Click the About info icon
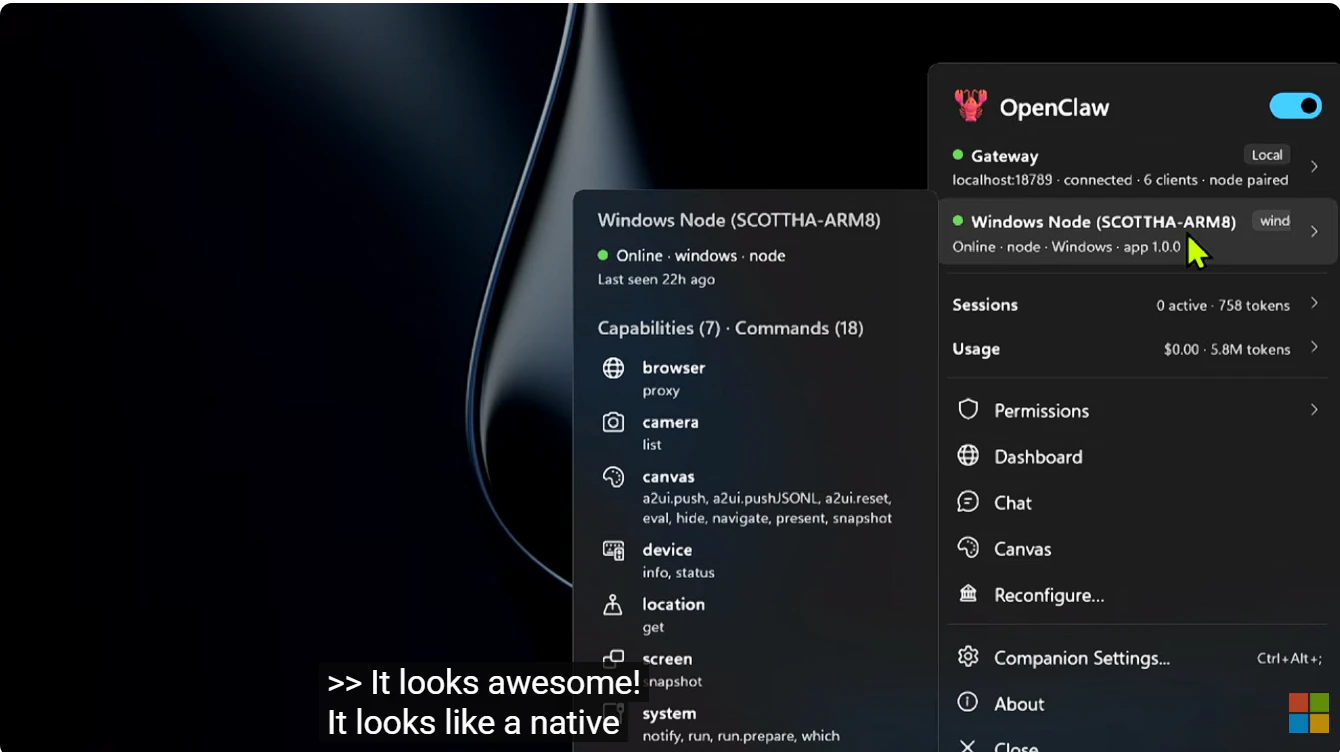Image resolution: width=1340 pixels, height=752 pixels. point(968,703)
